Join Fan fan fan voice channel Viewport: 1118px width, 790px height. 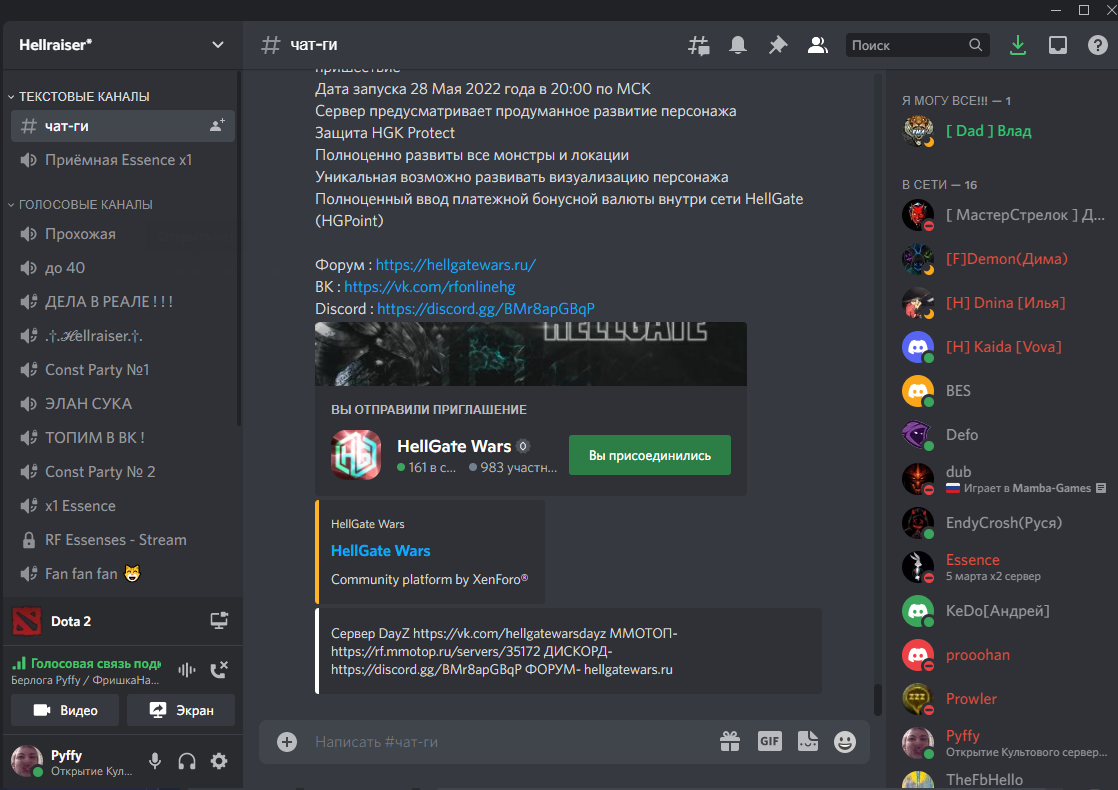pyautogui.click(x=123, y=574)
